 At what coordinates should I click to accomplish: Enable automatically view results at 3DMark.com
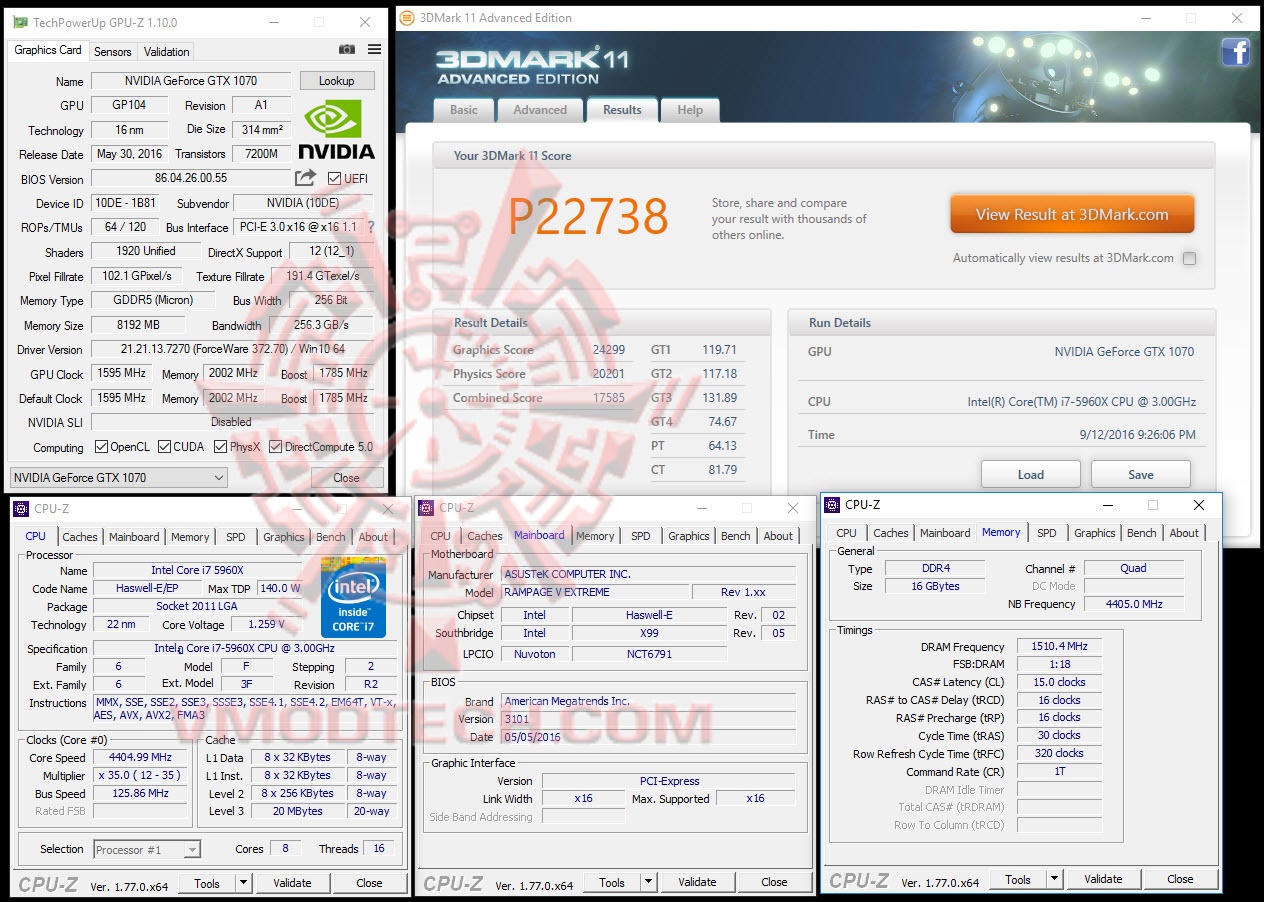[1189, 258]
